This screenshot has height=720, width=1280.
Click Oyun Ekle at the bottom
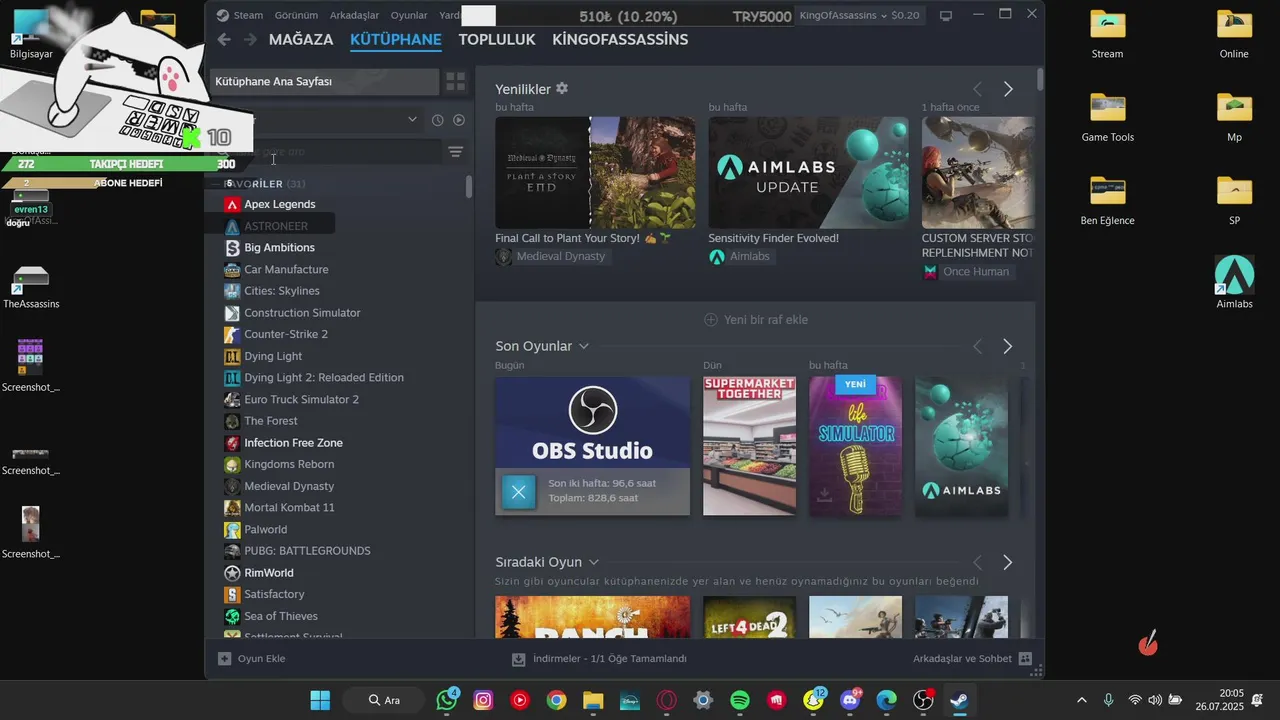[252, 659]
